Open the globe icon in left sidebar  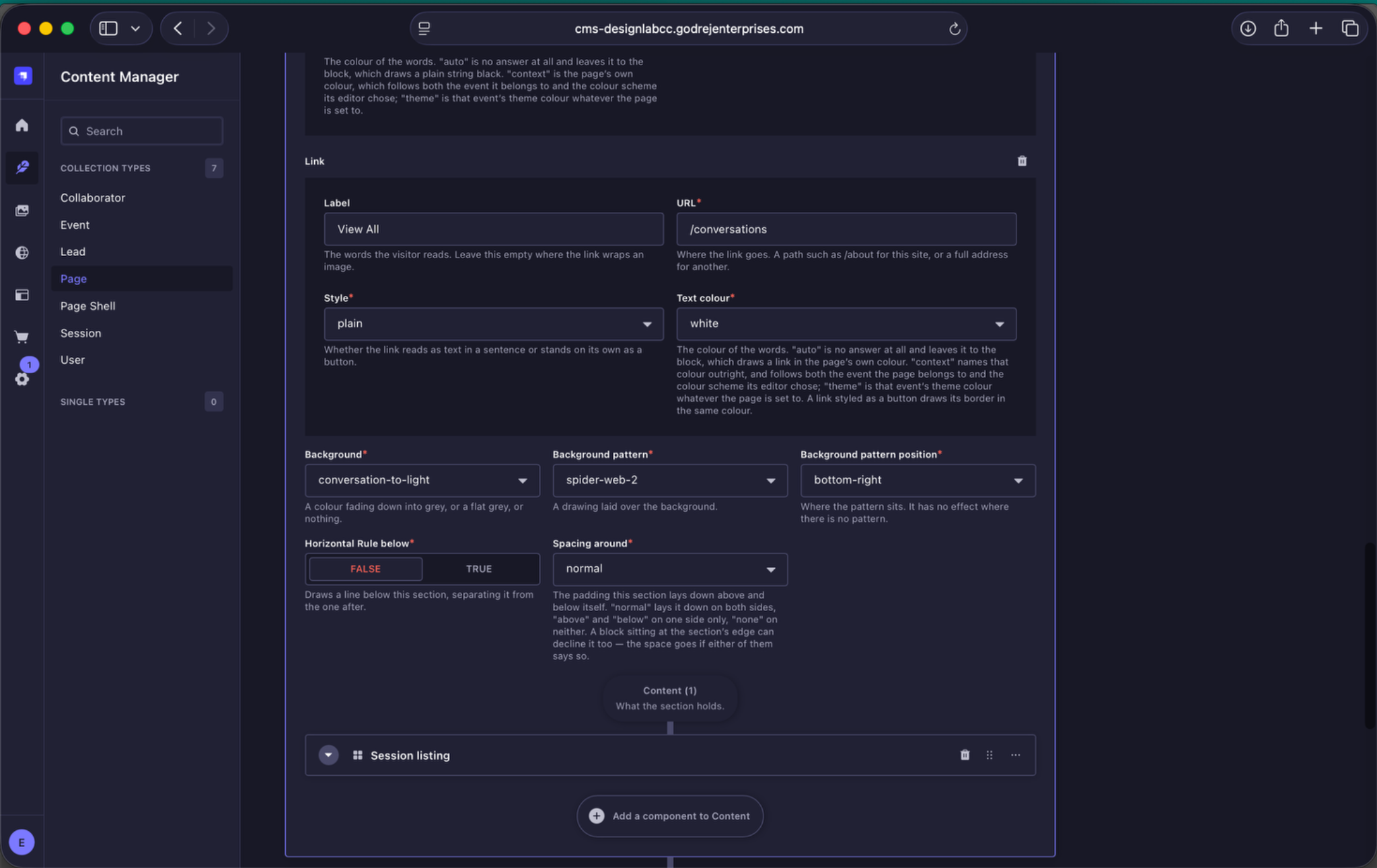coord(22,252)
